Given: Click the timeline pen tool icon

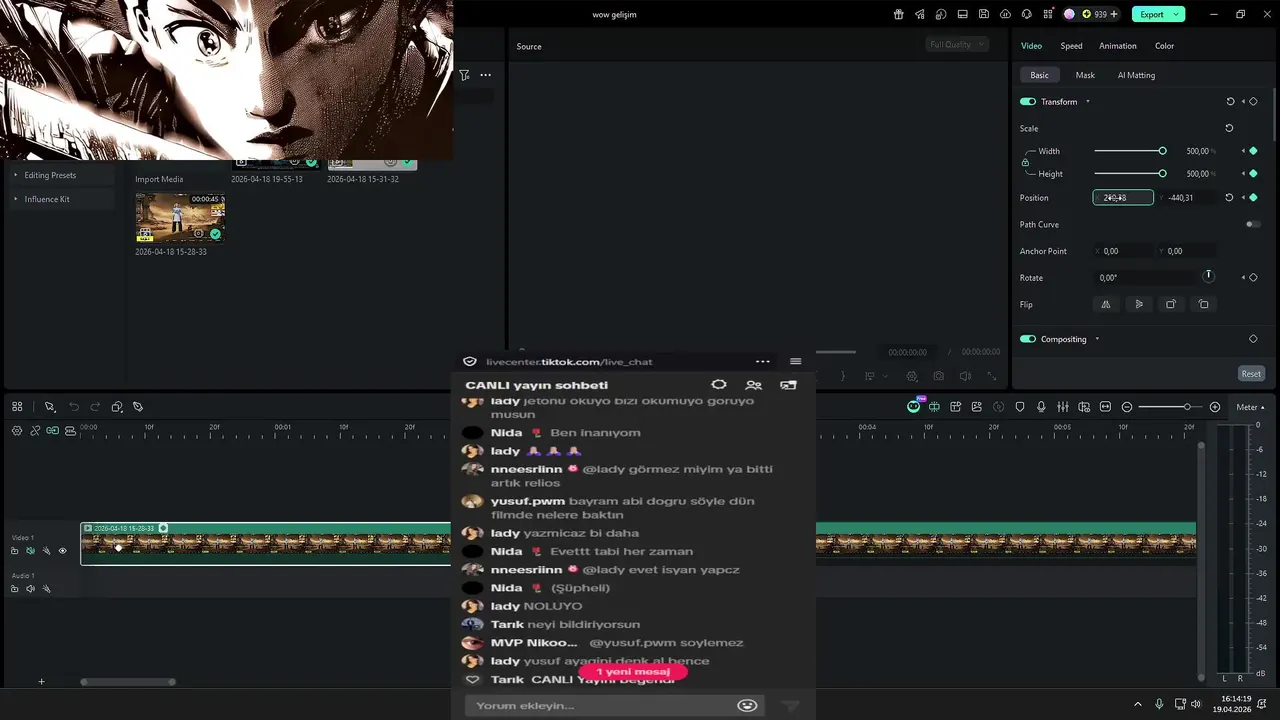Looking at the screenshot, I should click(138, 407).
